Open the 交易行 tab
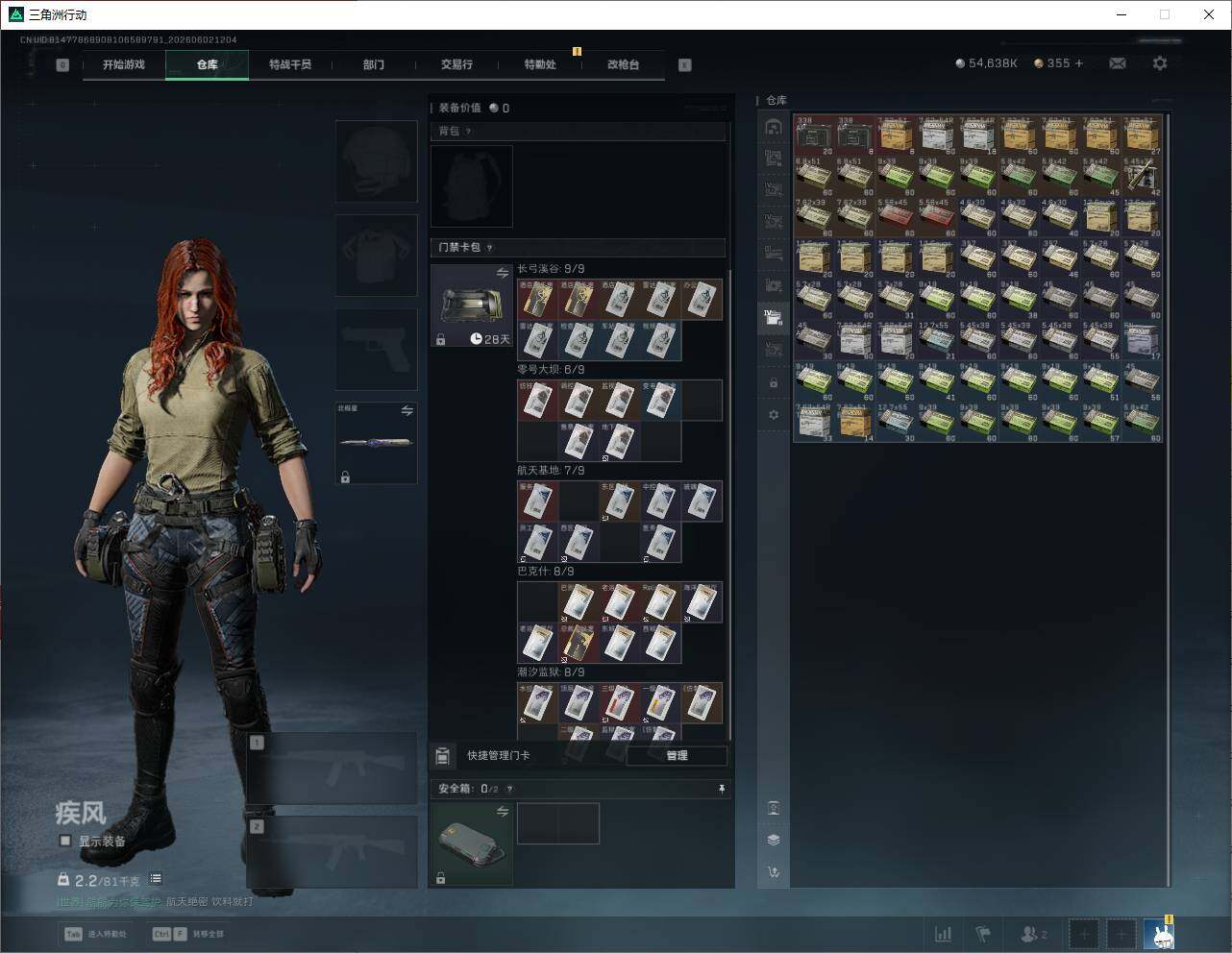 (456, 64)
